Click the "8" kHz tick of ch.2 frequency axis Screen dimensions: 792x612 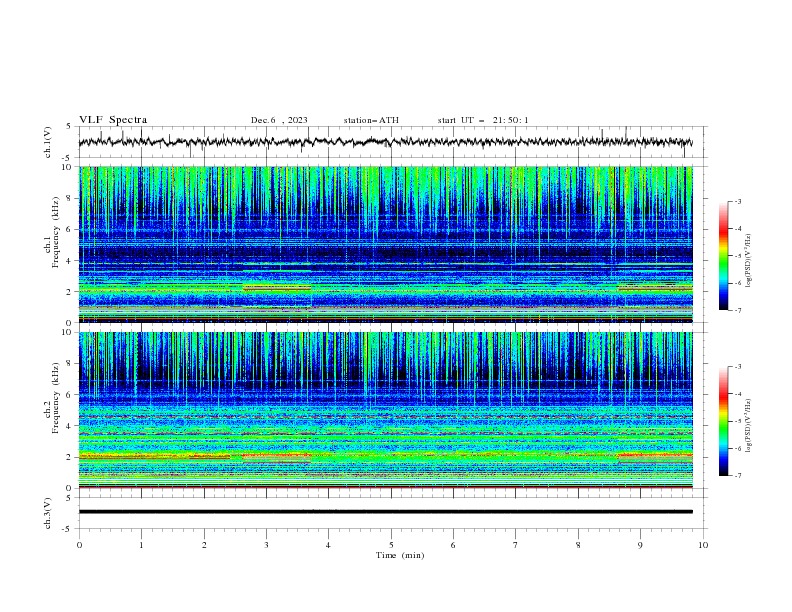tap(70, 364)
